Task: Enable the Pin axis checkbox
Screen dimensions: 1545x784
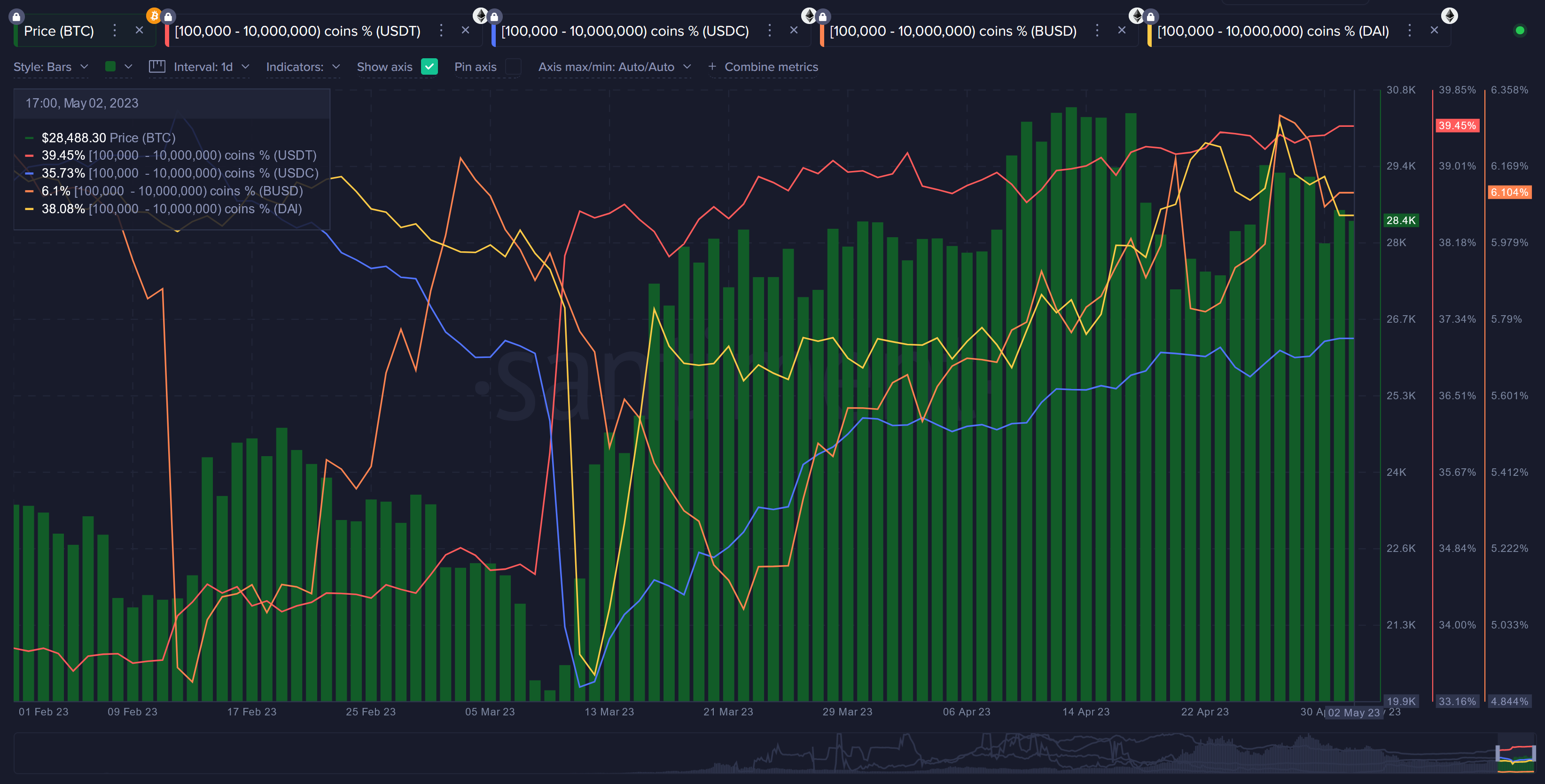Action: pos(513,67)
